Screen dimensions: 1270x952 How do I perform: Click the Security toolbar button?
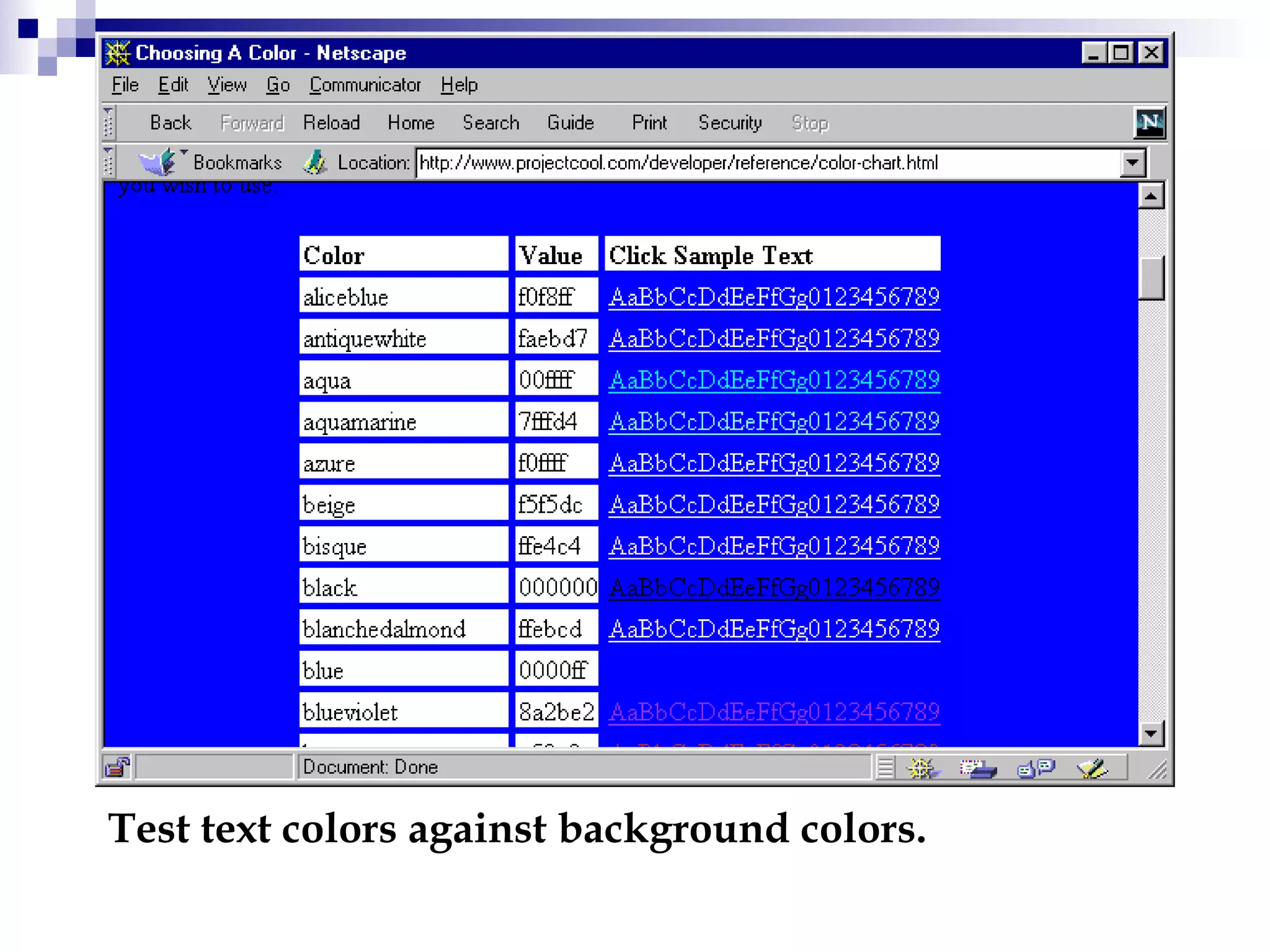[730, 123]
